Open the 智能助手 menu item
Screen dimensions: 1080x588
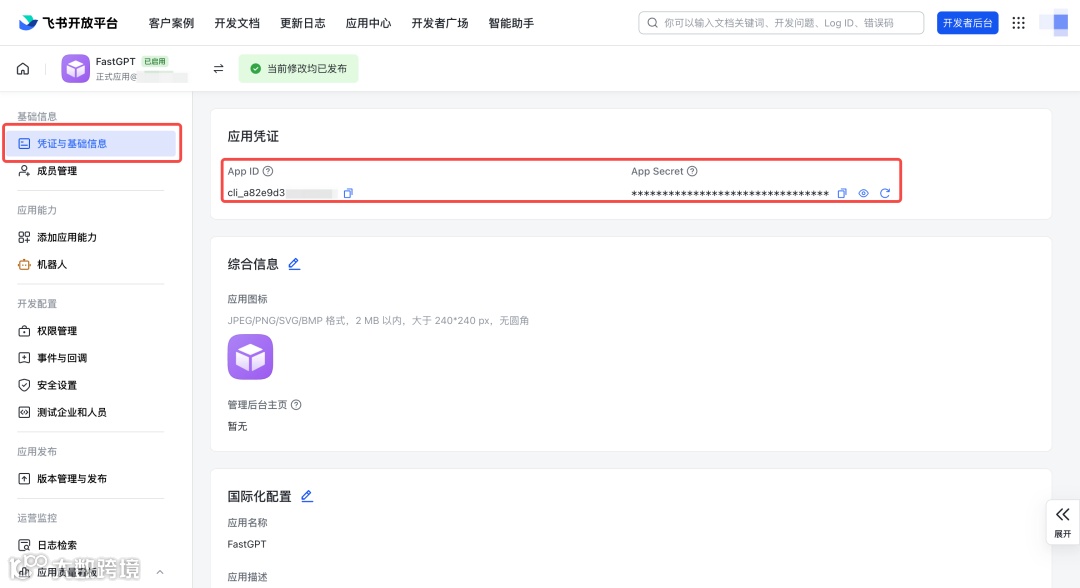(x=511, y=23)
